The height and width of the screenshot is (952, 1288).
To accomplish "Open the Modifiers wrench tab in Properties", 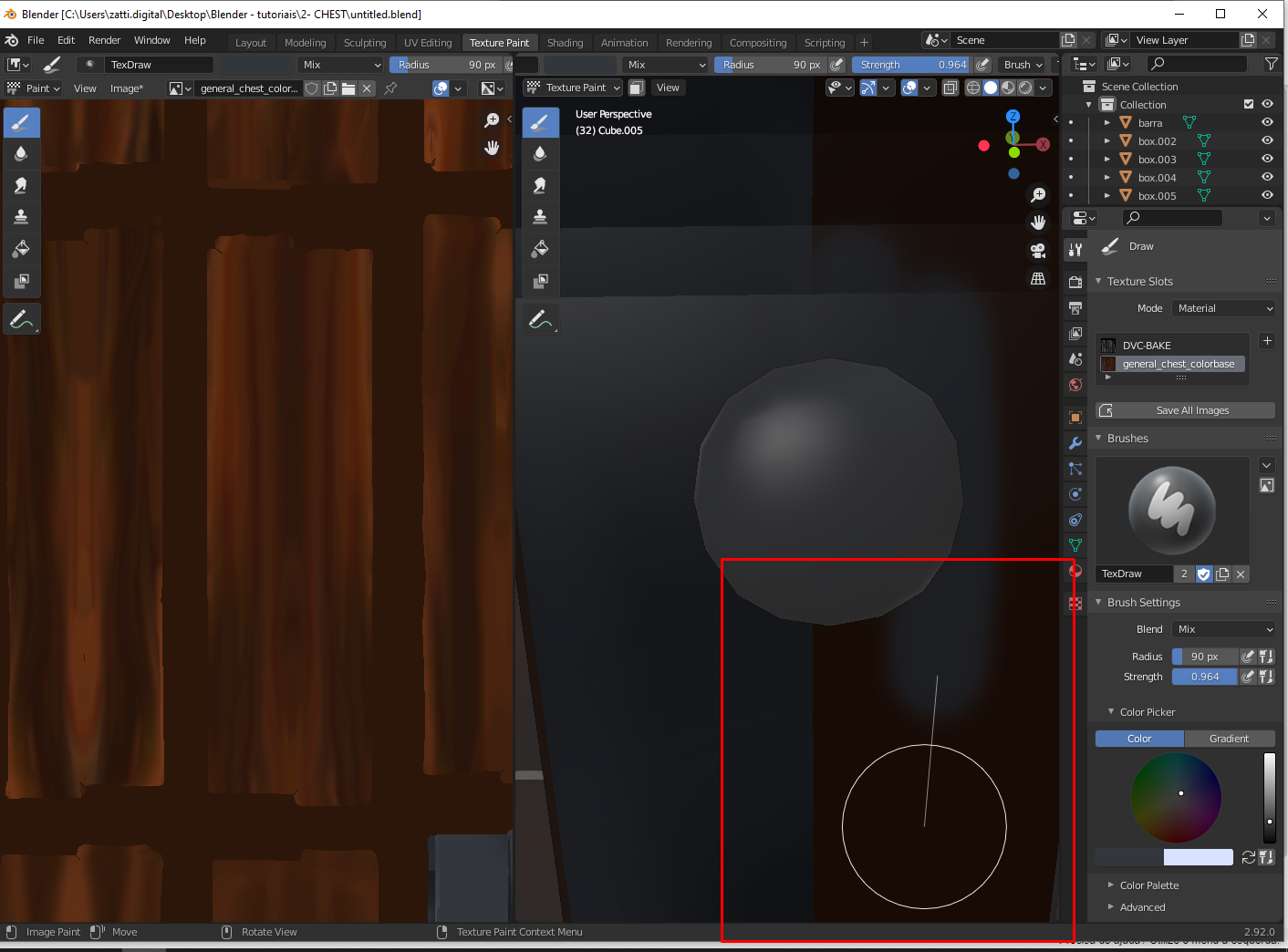I will 1075,443.
